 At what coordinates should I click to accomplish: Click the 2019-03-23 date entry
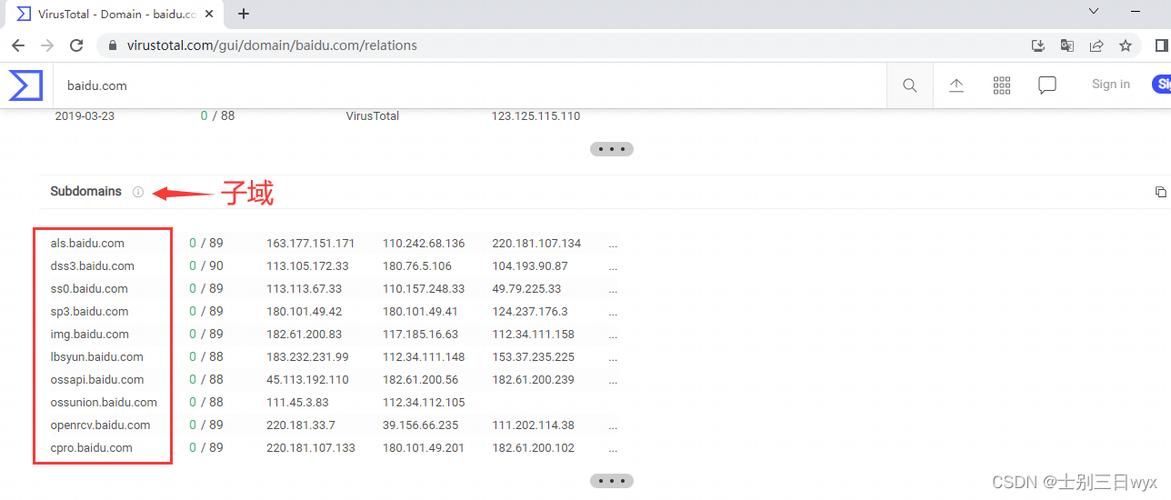tap(85, 116)
